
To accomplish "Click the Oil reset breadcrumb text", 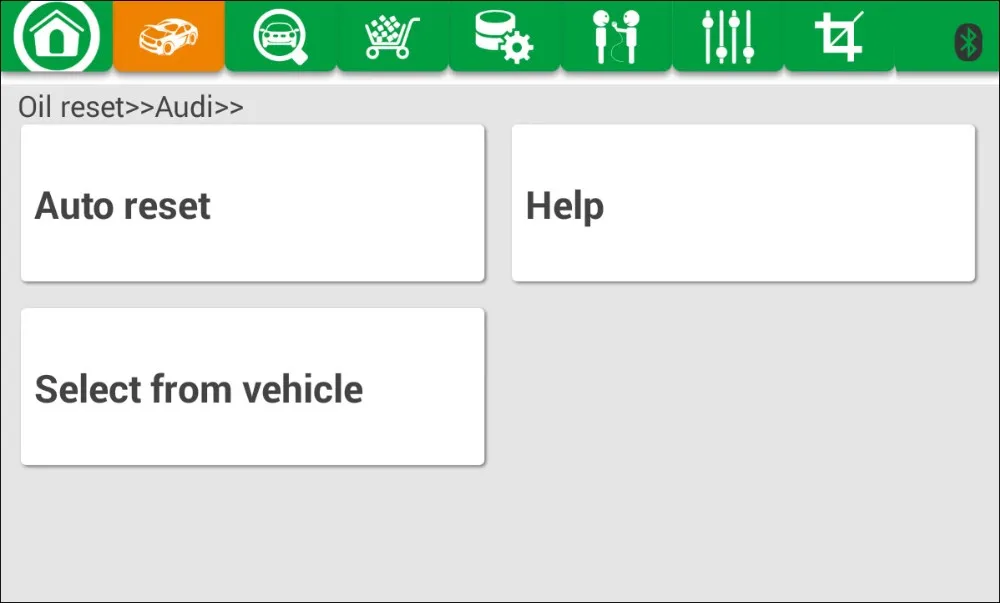I will click(71, 107).
